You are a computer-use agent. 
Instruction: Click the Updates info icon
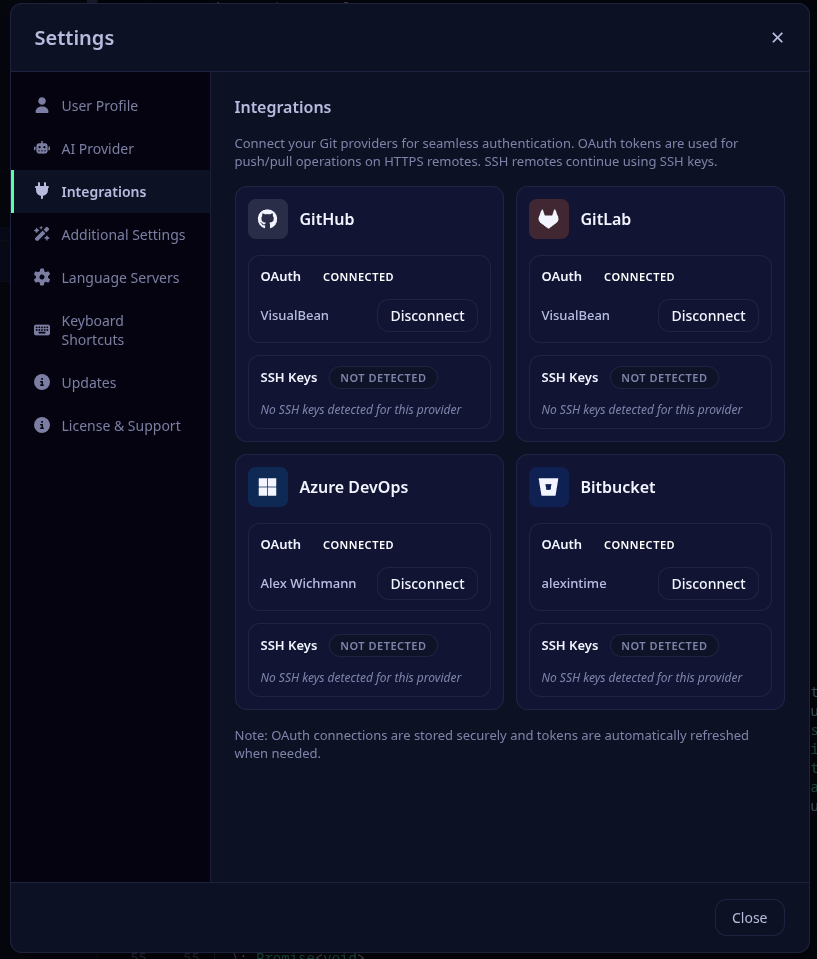tap(42, 382)
